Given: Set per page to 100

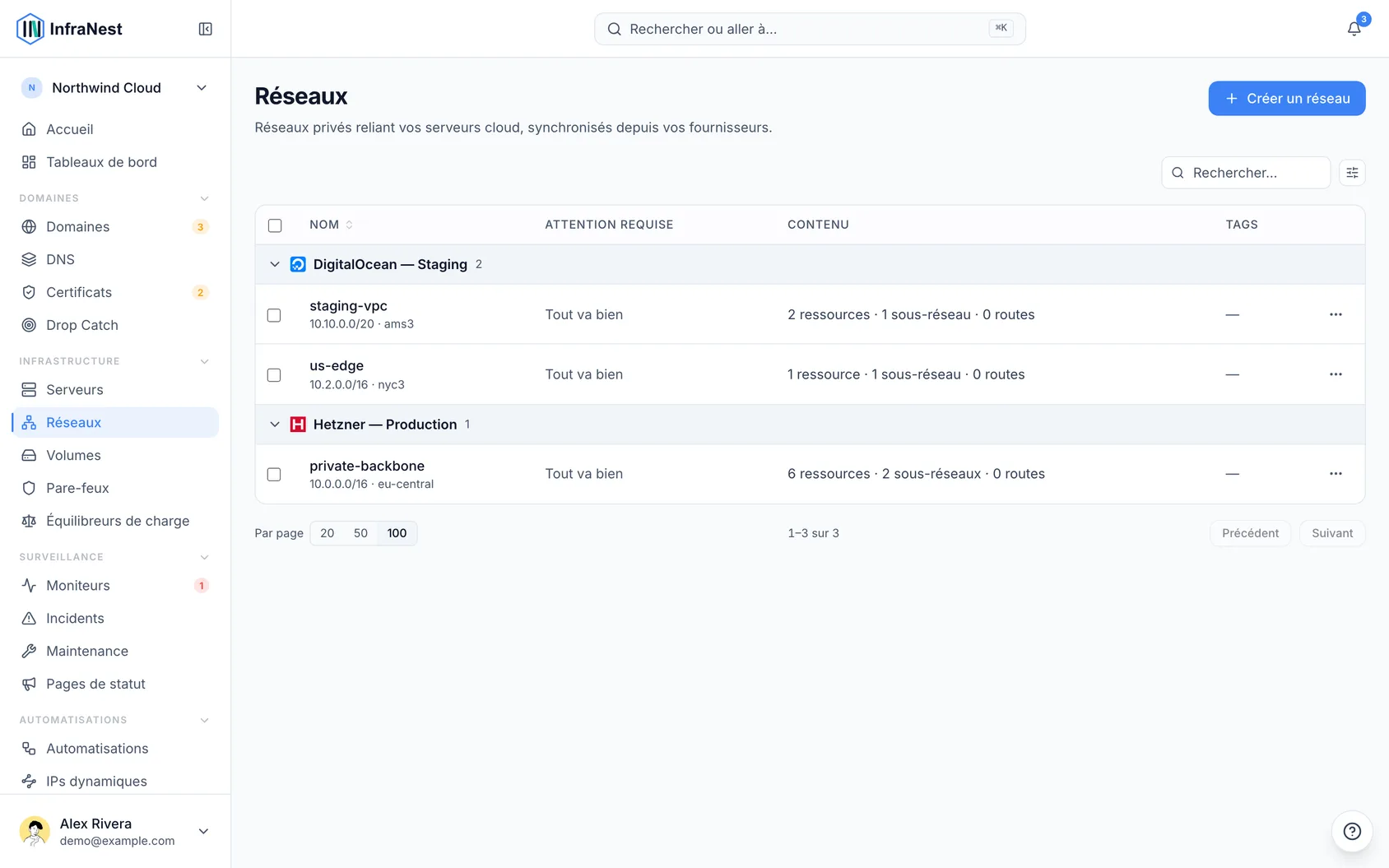Looking at the screenshot, I should [x=397, y=533].
